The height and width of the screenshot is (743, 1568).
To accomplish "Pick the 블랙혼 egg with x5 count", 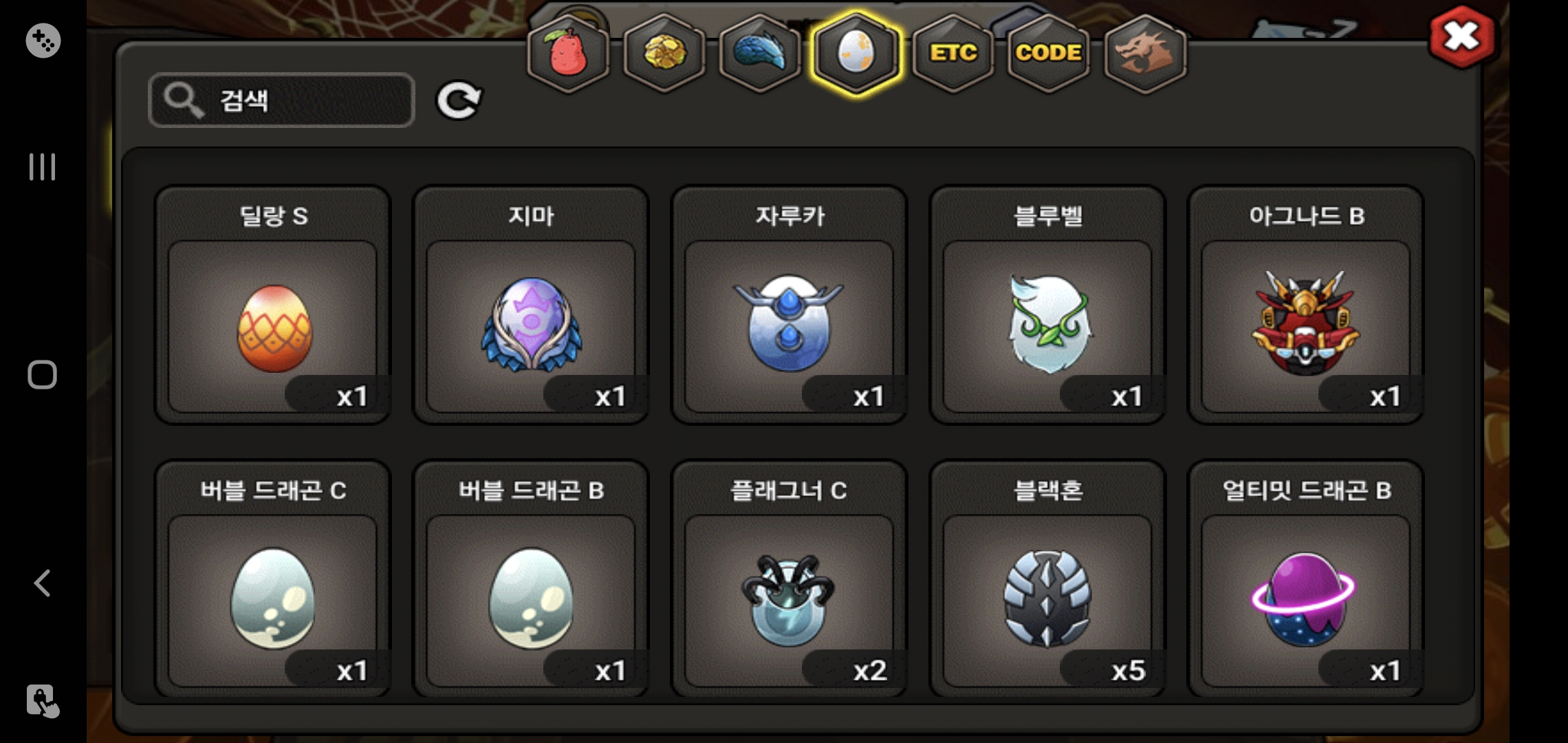I will (x=1047, y=579).
